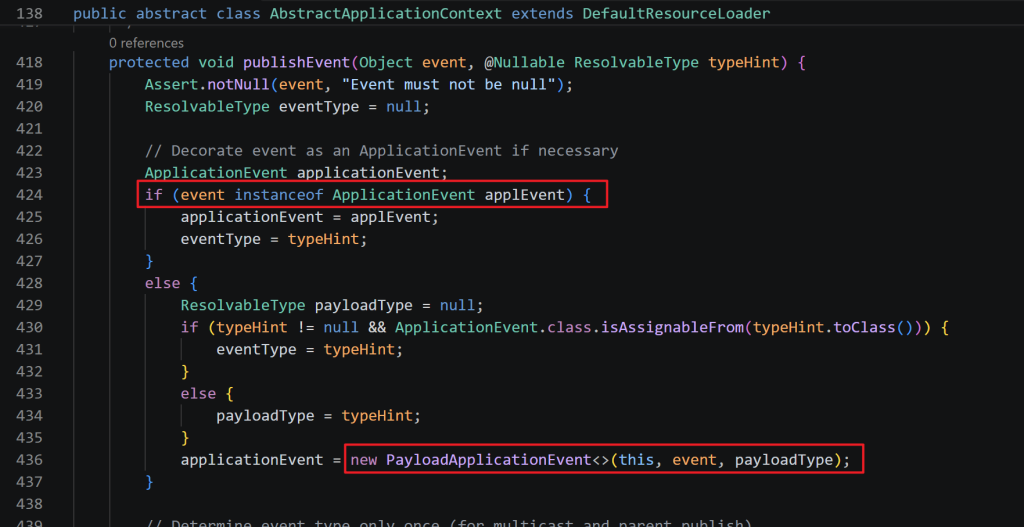The height and width of the screenshot is (527, 1024).
Task: Click payloadType argument on line 436
Action: [x=784, y=460]
